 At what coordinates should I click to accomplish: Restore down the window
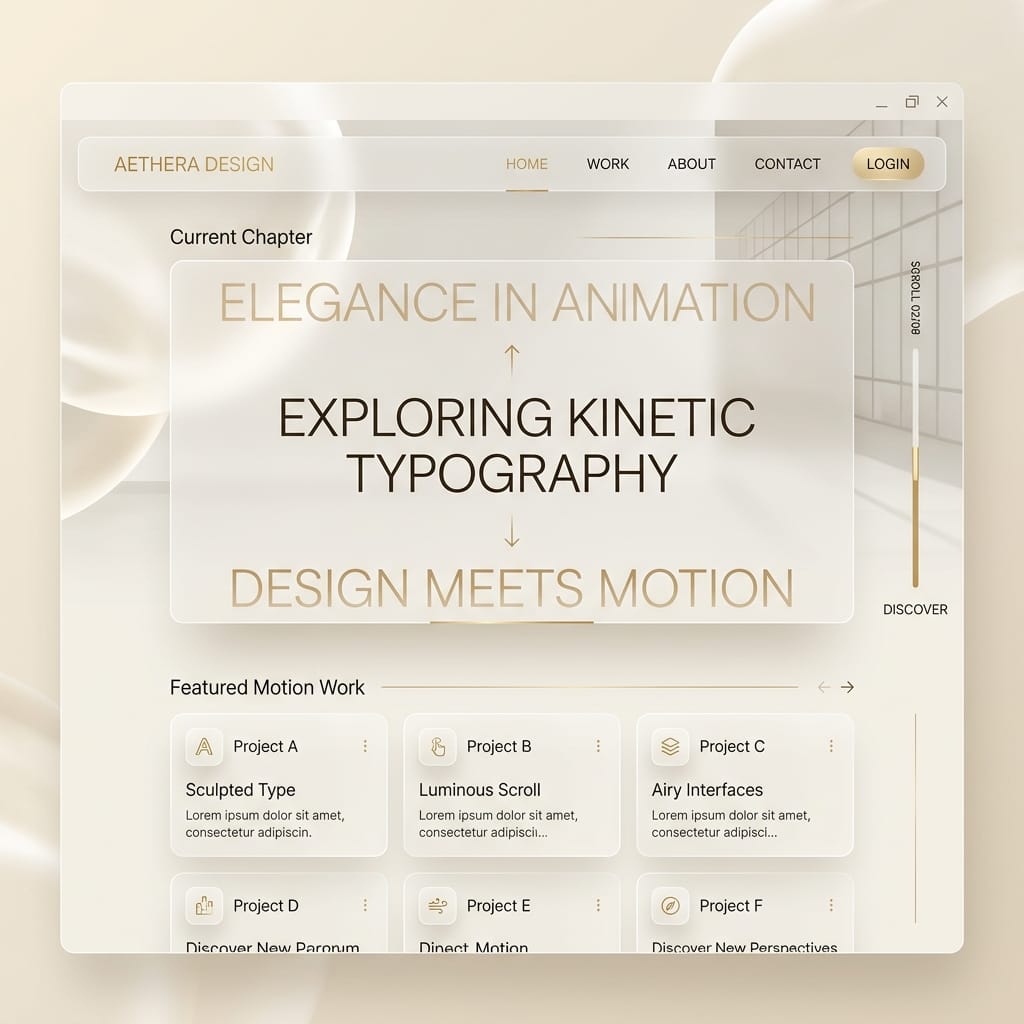pyautogui.click(x=912, y=102)
